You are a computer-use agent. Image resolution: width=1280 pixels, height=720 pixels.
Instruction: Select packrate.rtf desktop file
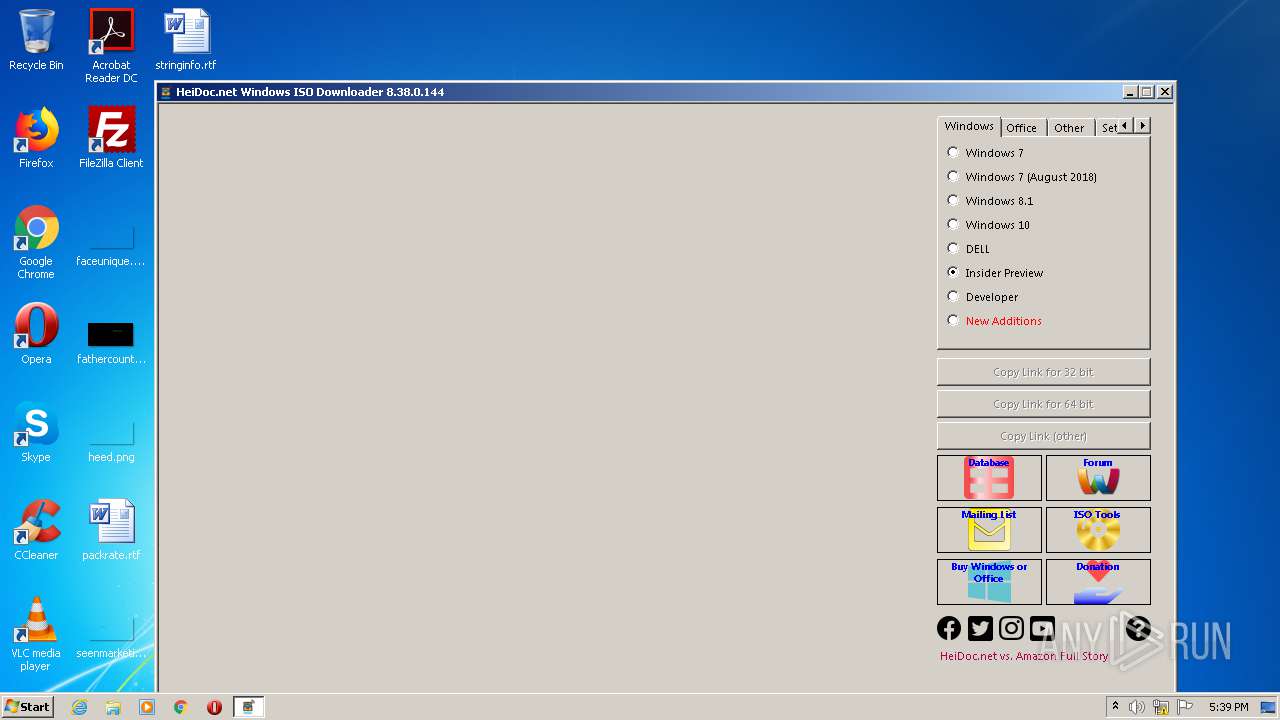pos(111,530)
